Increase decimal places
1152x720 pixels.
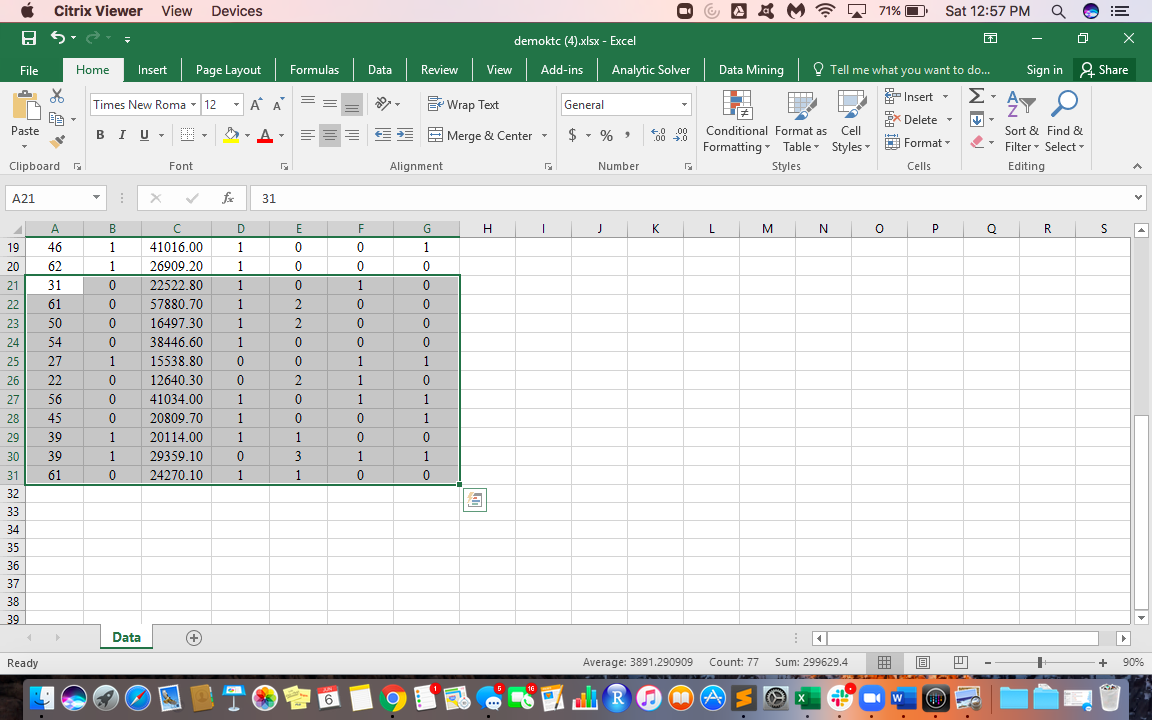click(658, 135)
